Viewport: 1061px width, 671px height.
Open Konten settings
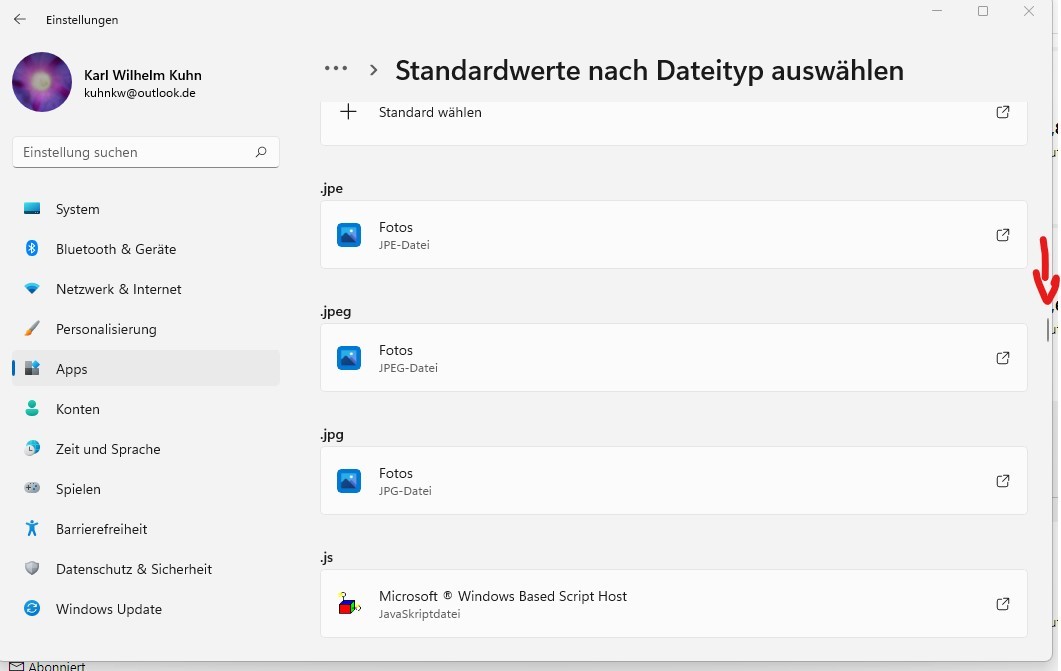tap(146, 409)
